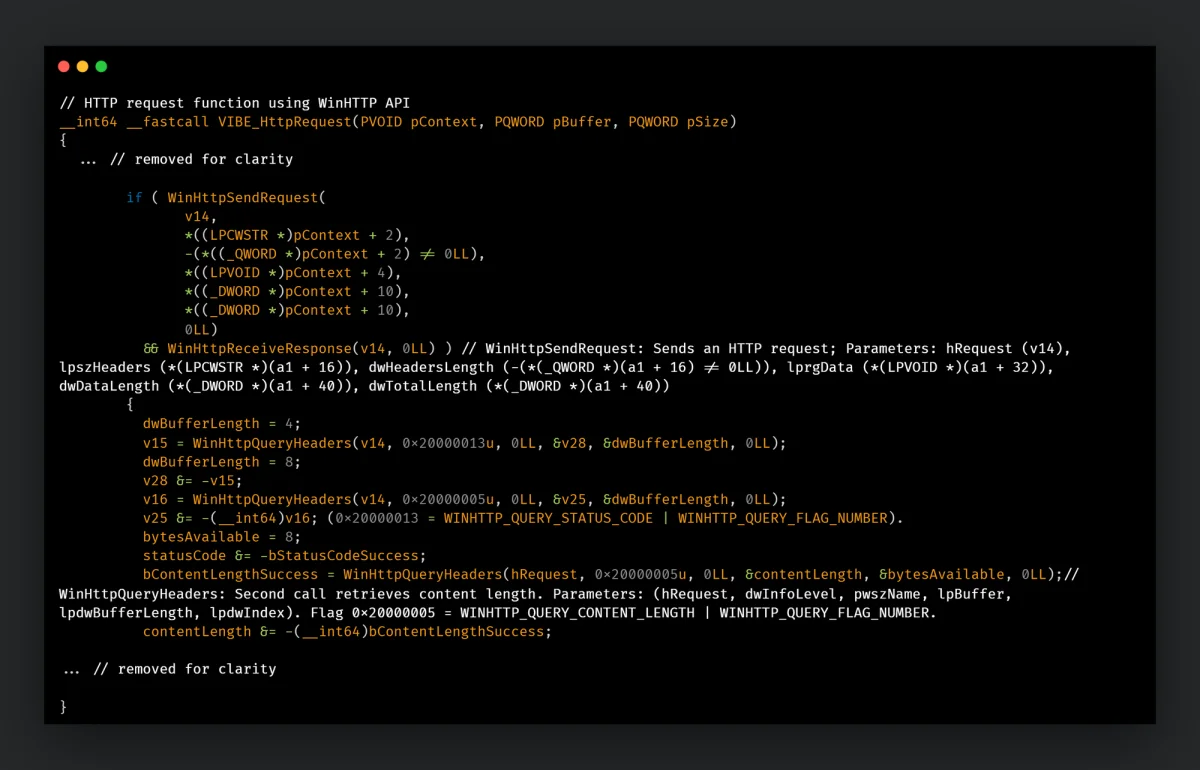The image size is (1200, 770).
Task: Click the "__fastcall" calling convention keyword
Action: [x=168, y=122]
